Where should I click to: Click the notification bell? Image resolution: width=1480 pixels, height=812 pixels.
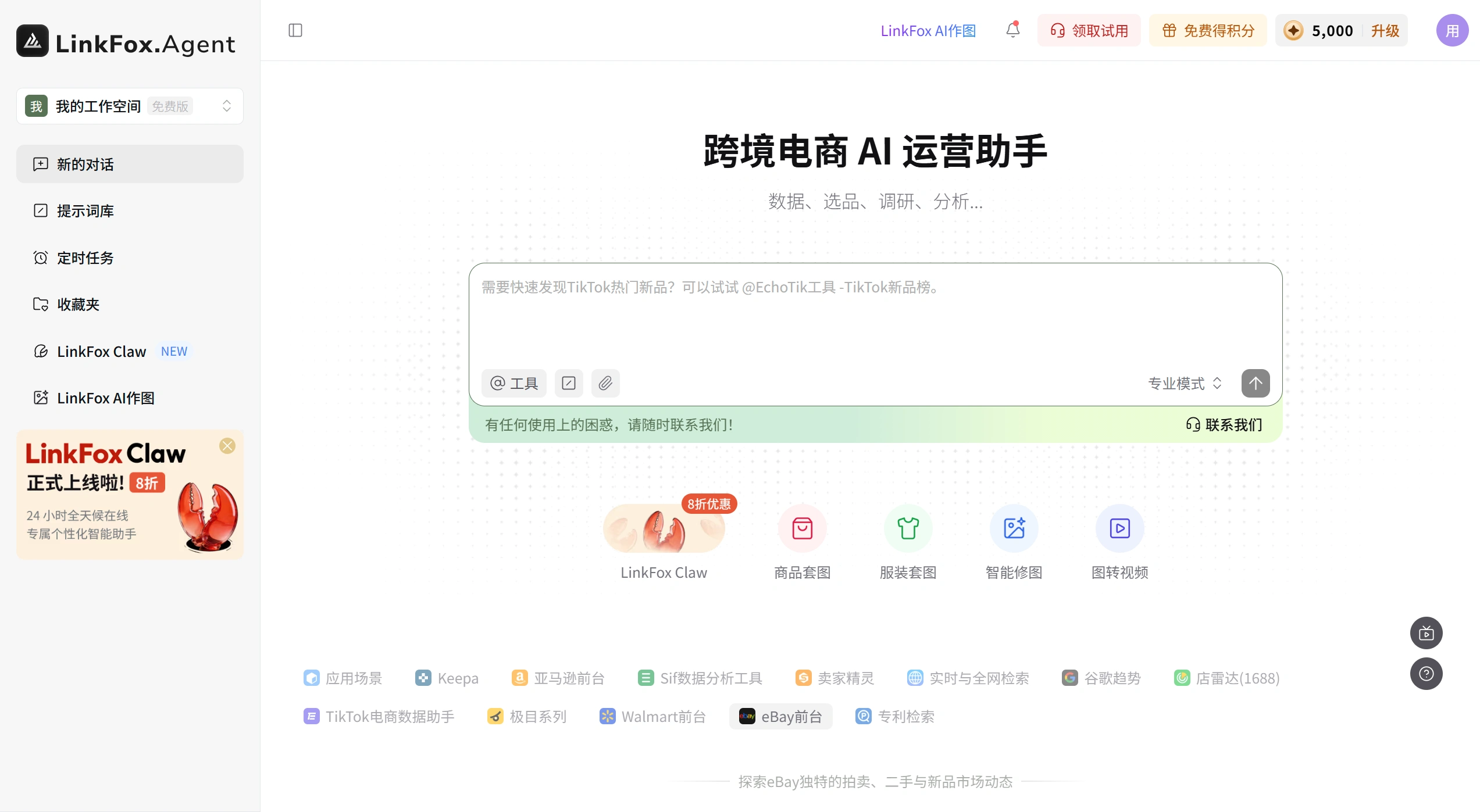[1012, 30]
